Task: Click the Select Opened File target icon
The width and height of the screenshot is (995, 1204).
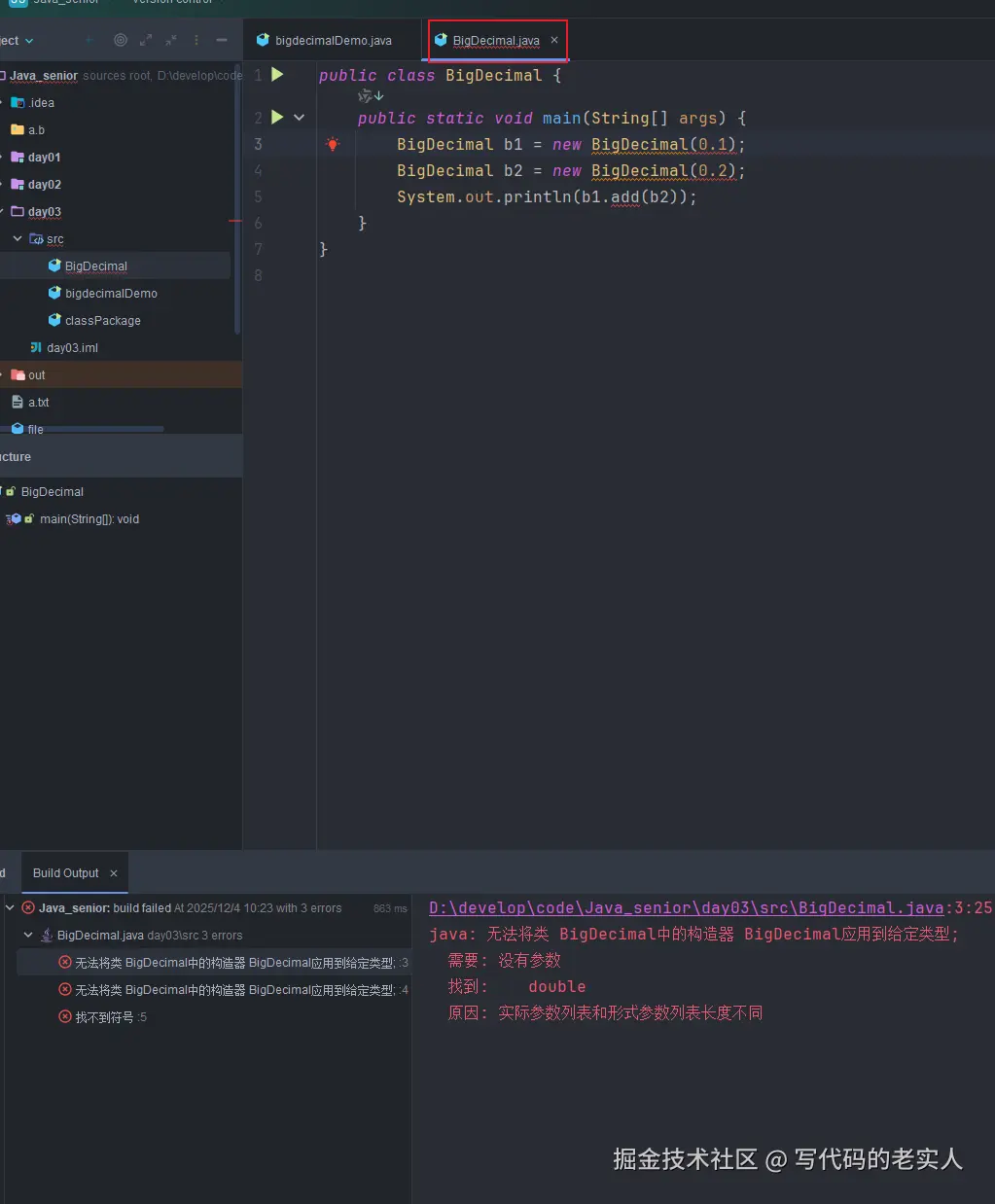Action: point(121,40)
